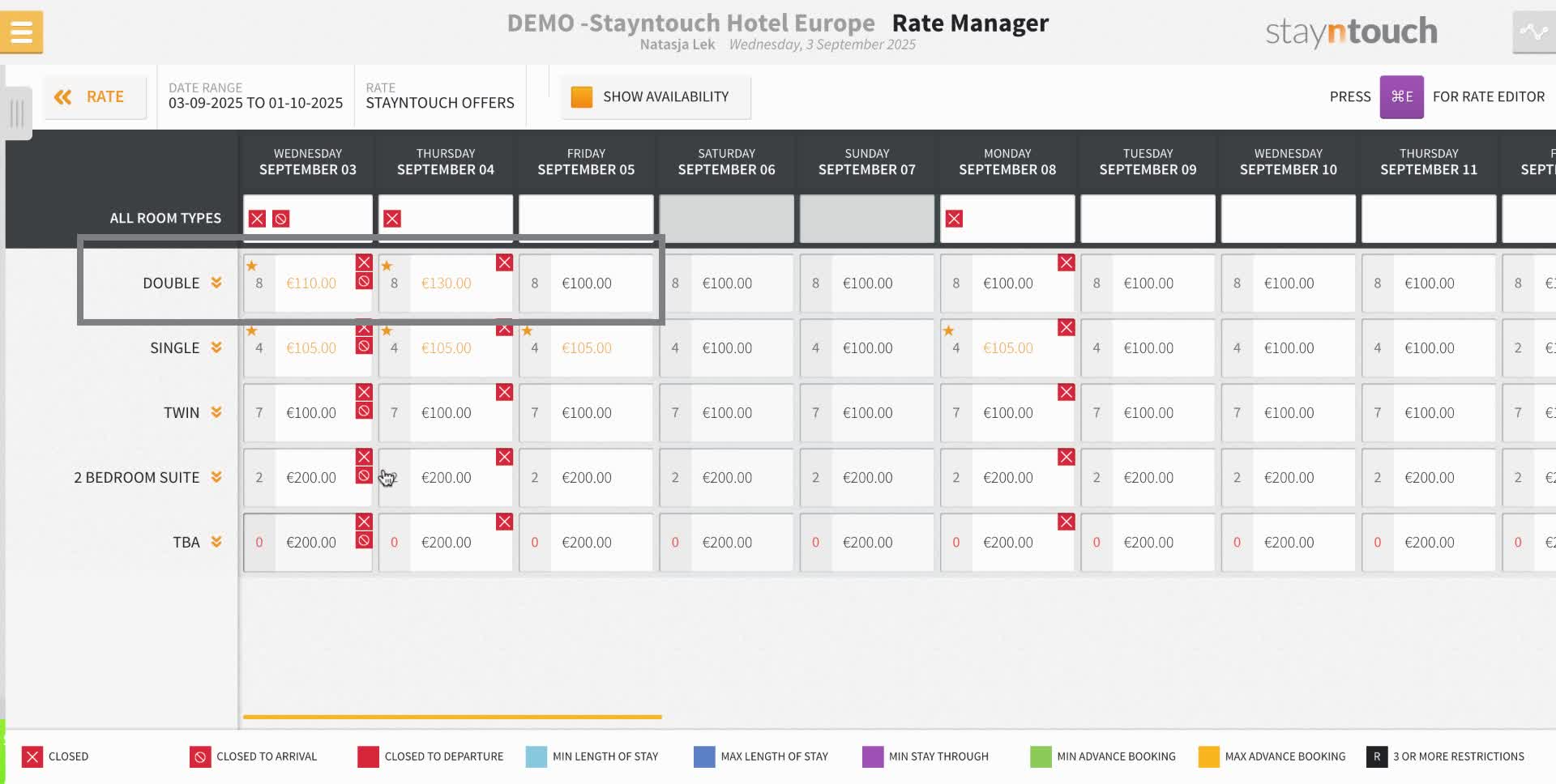Click Closed icon on TBA September 04 cell
Image resolution: width=1556 pixels, height=784 pixels.
[x=504, y=522]
